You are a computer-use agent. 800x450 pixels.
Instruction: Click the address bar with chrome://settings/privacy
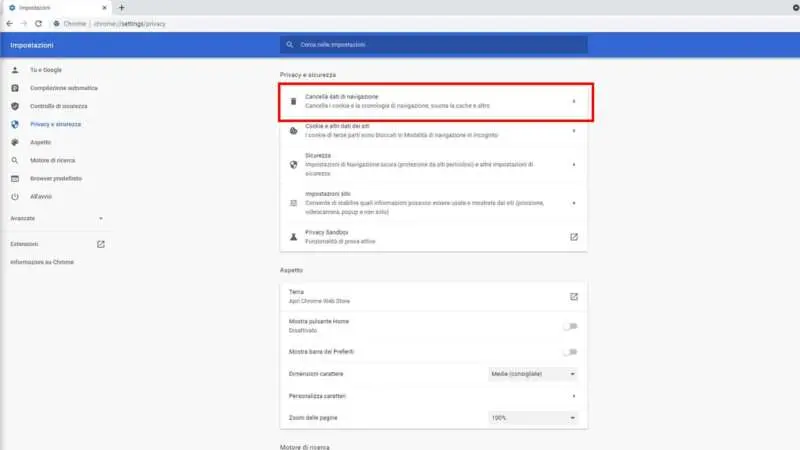[x=130, y=23]
